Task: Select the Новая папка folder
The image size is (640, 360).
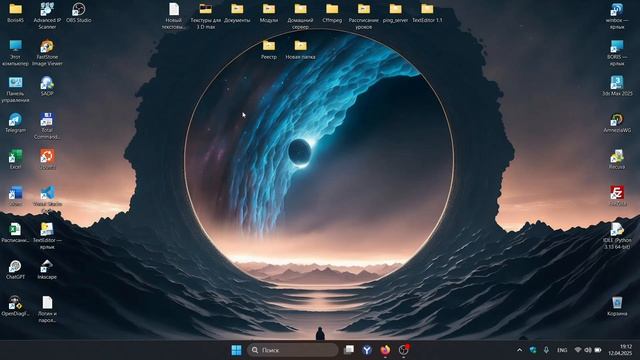Action: point(300,49)
